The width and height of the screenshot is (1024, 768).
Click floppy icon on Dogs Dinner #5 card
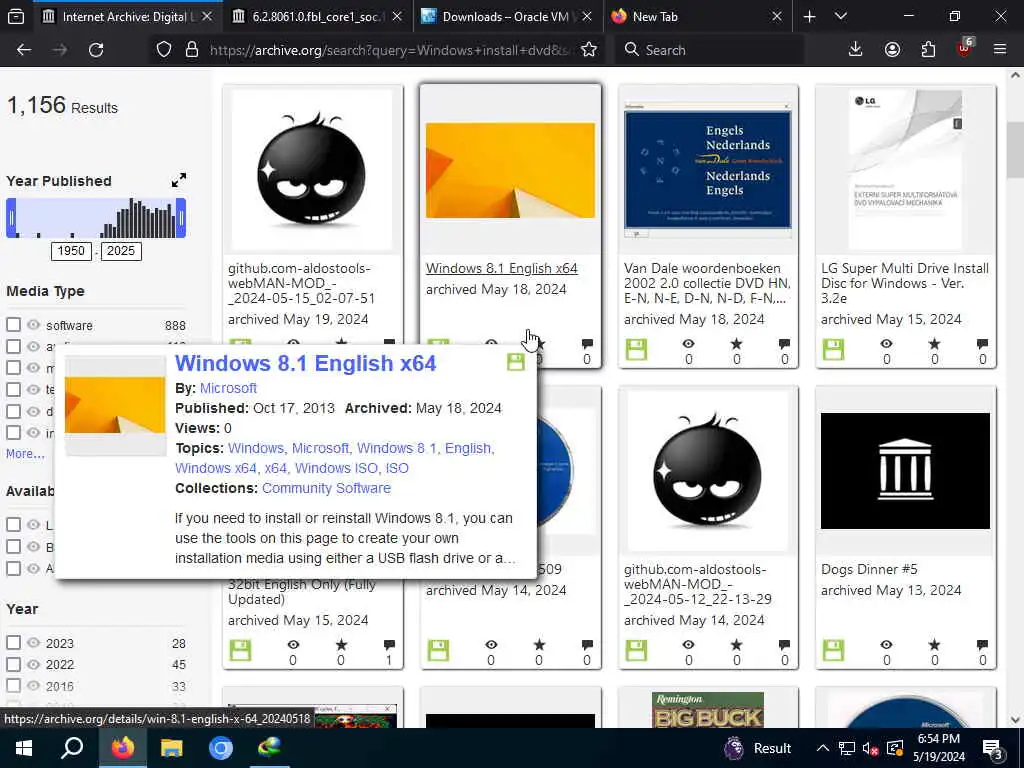[x=833, y=650]
